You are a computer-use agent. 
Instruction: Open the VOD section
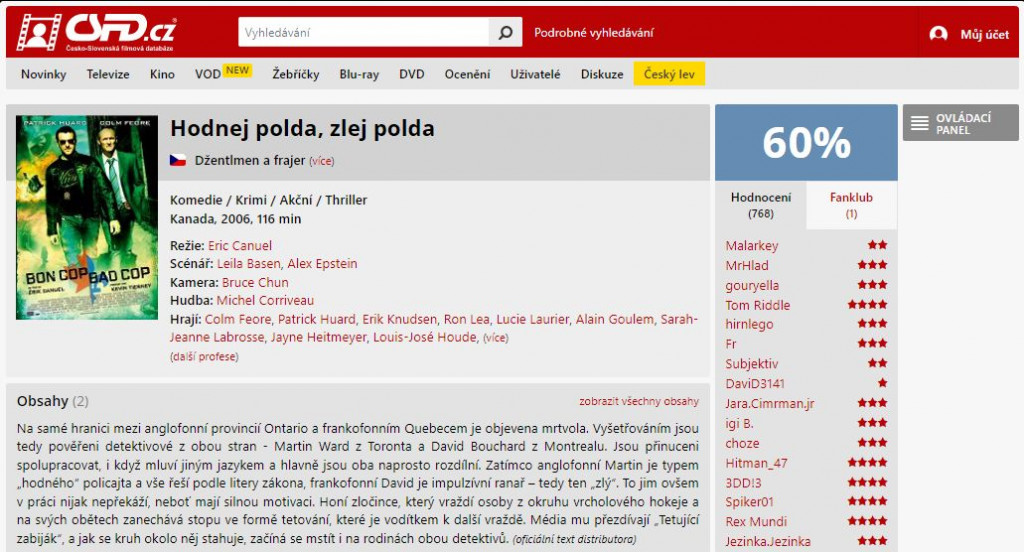[x=208, y=74]
